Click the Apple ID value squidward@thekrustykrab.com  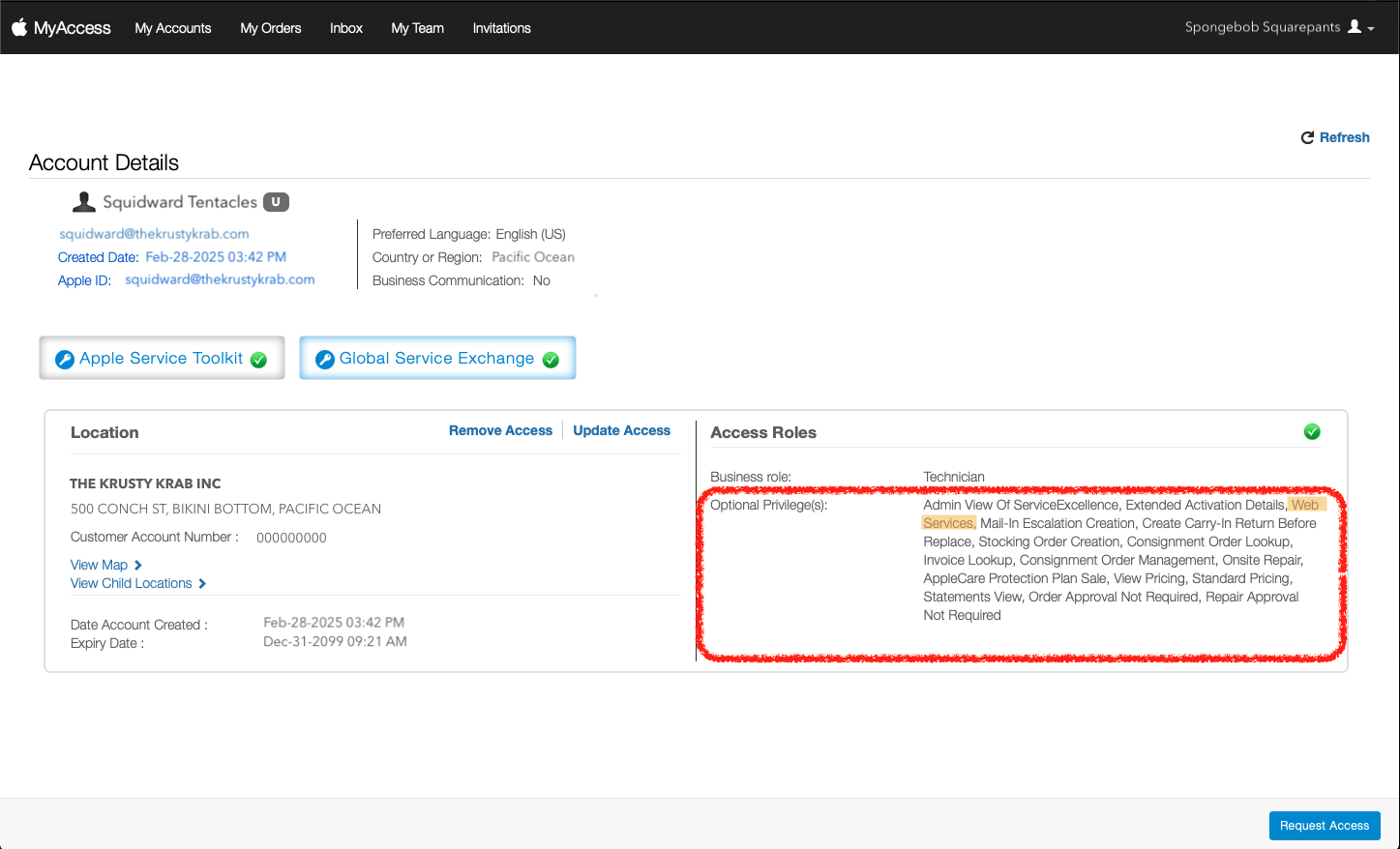(220, 279)
